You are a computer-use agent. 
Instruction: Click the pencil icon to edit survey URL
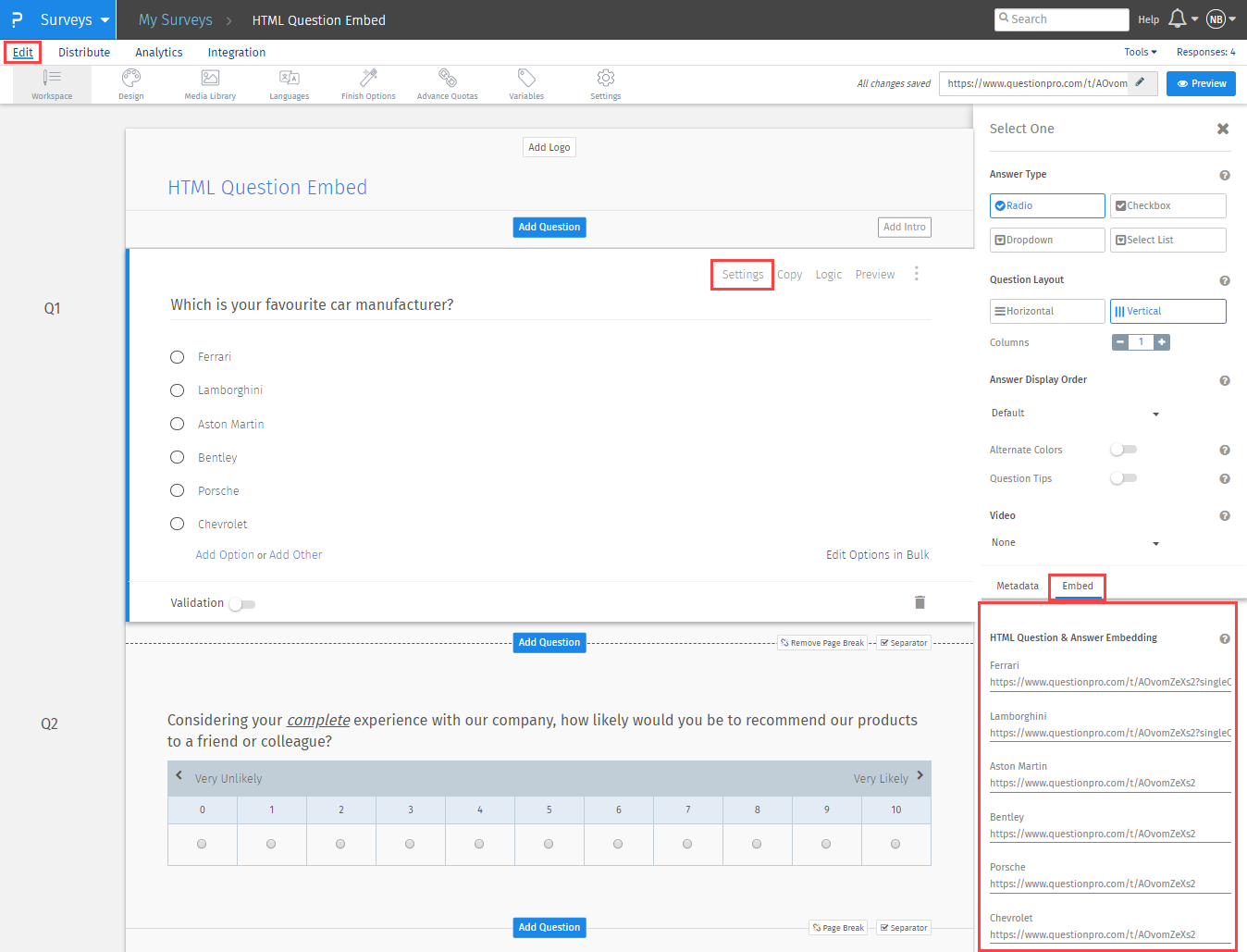tap(1141, 82)
